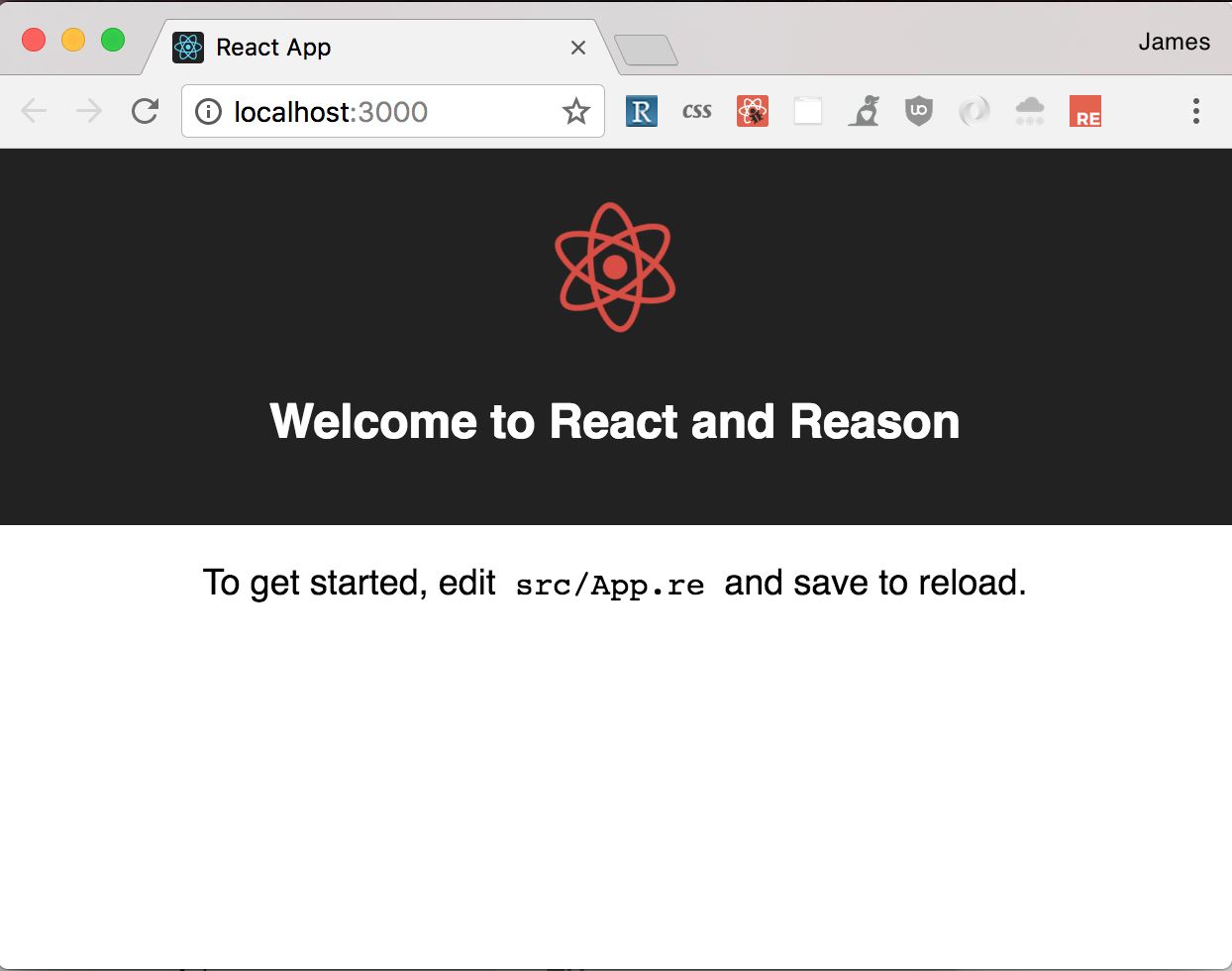Image resolution: width=1232 pixels, height=971 pixels.
Task: Reload the localhost:3000 page
Action: pos(145,111)
